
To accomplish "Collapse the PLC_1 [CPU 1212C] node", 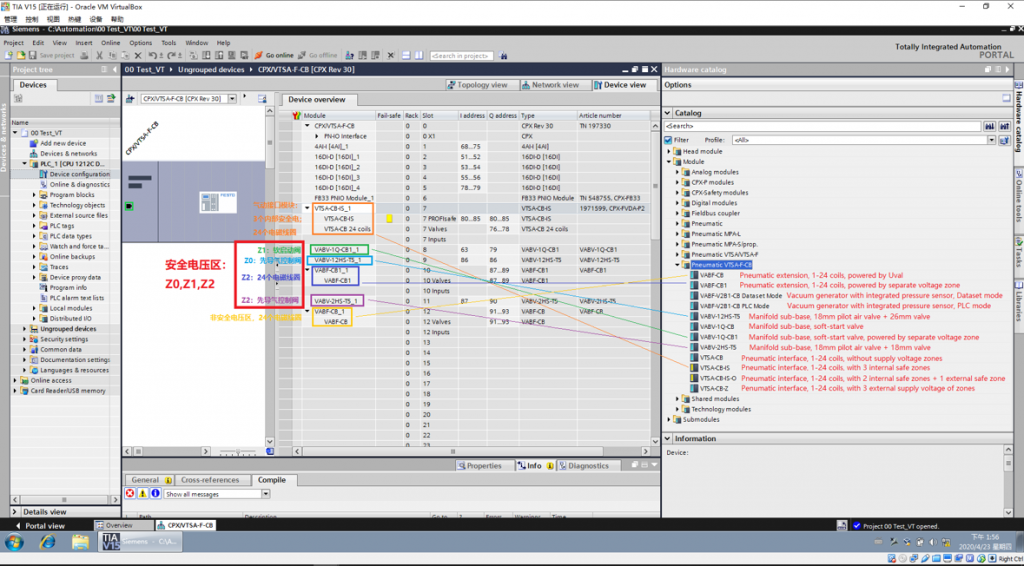I will [25, 164].
